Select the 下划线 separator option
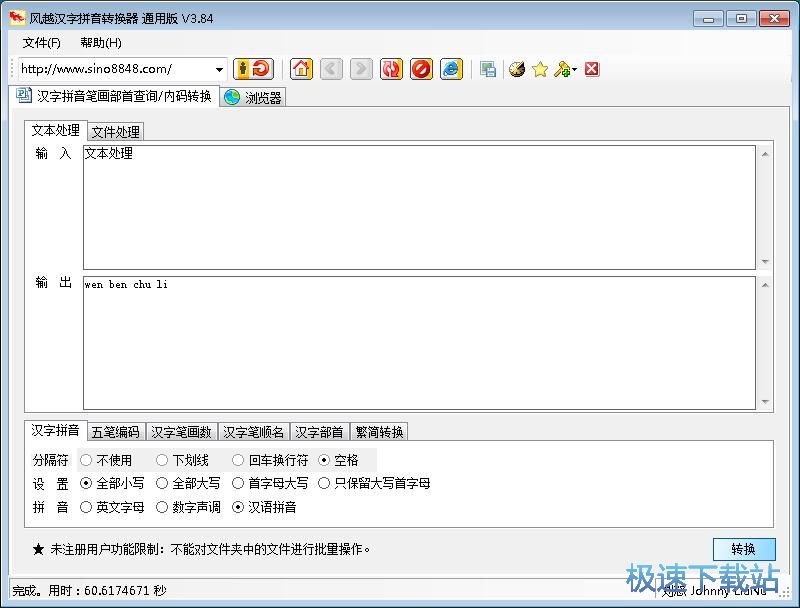800x608 pixels. [183, 460]
